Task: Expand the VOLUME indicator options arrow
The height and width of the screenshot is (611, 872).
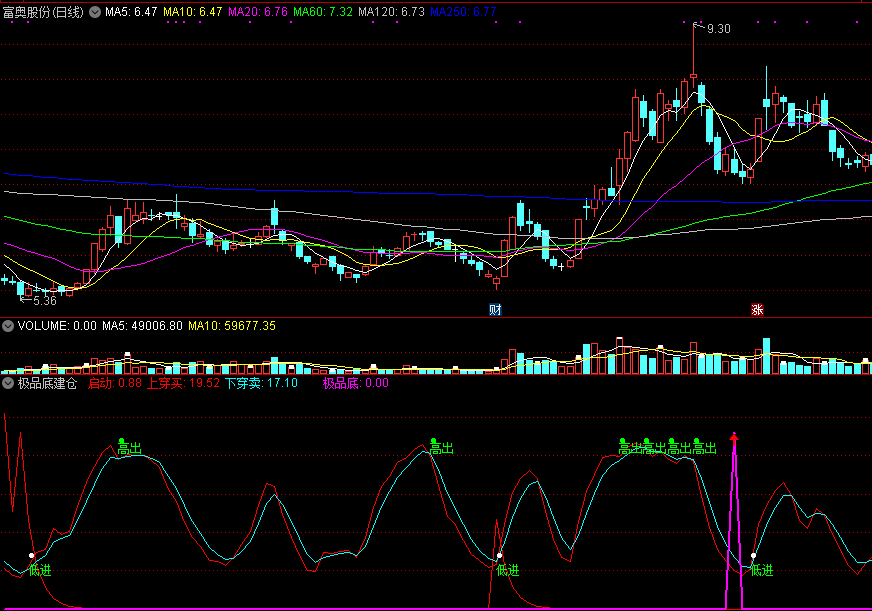Action: coord(8,326)
